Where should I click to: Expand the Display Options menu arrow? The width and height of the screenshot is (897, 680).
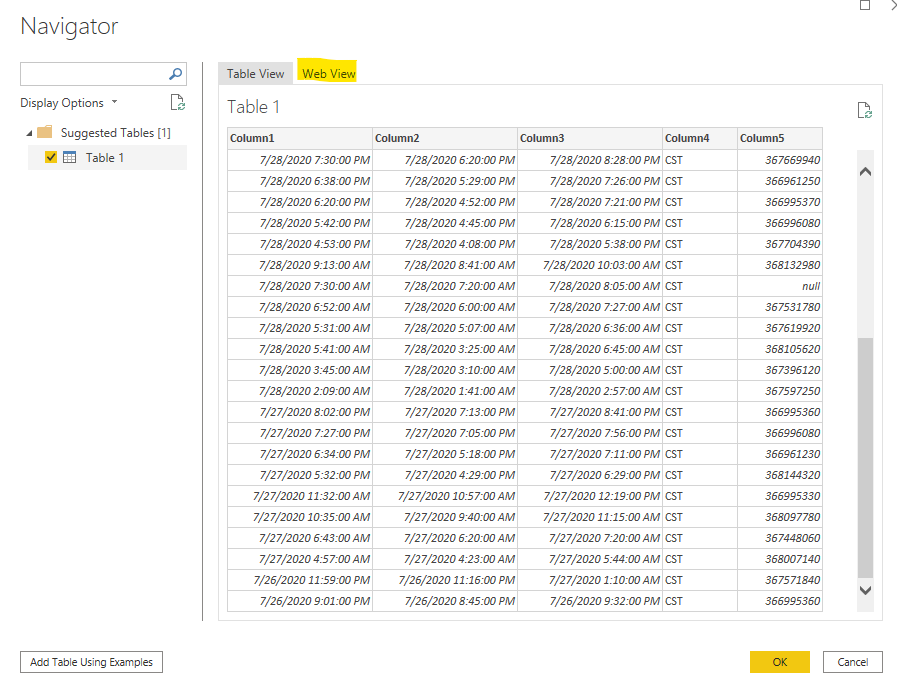(x=112, y=102)
